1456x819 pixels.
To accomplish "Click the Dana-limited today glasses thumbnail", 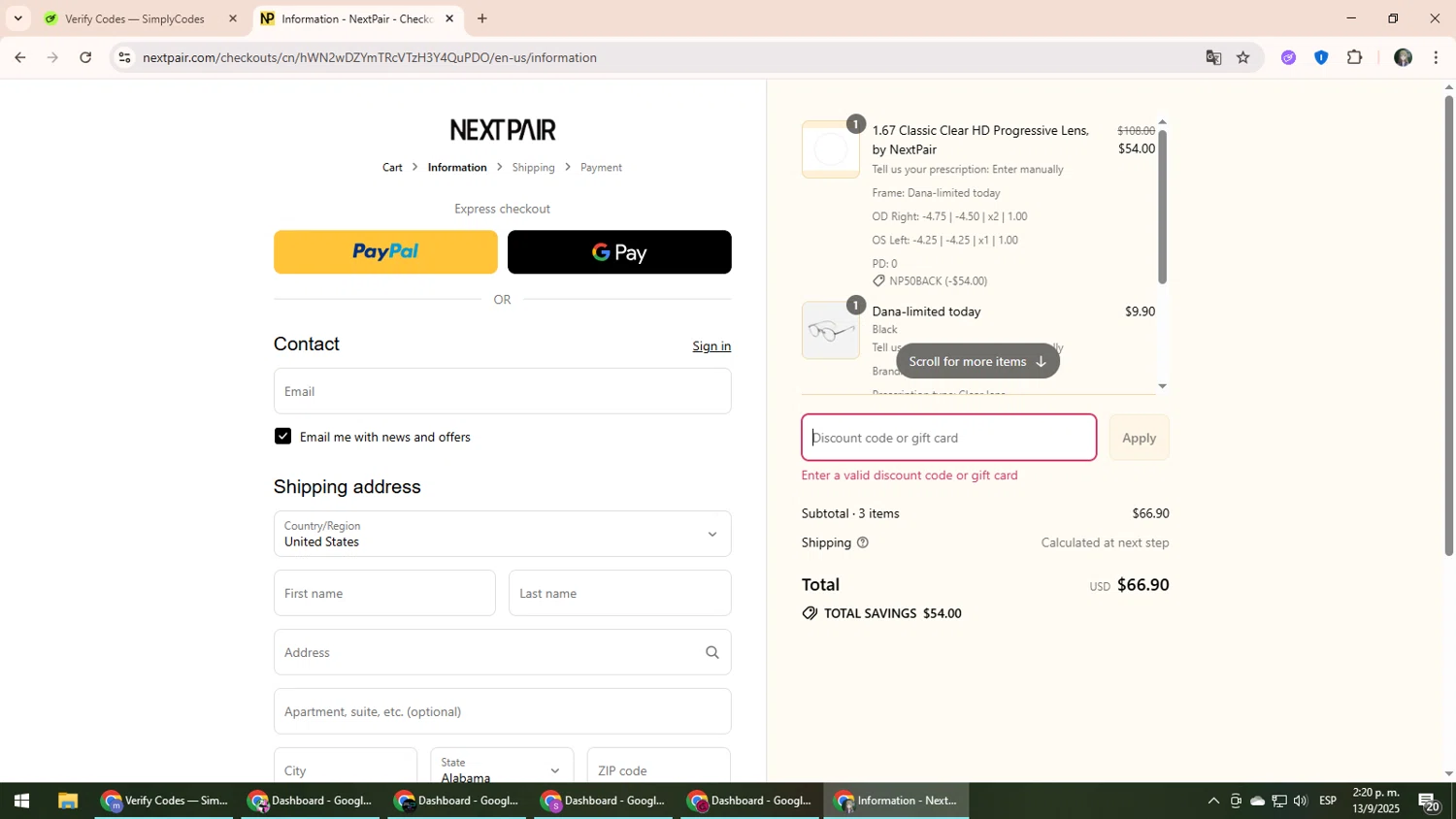I will click(x=830, y=330).
